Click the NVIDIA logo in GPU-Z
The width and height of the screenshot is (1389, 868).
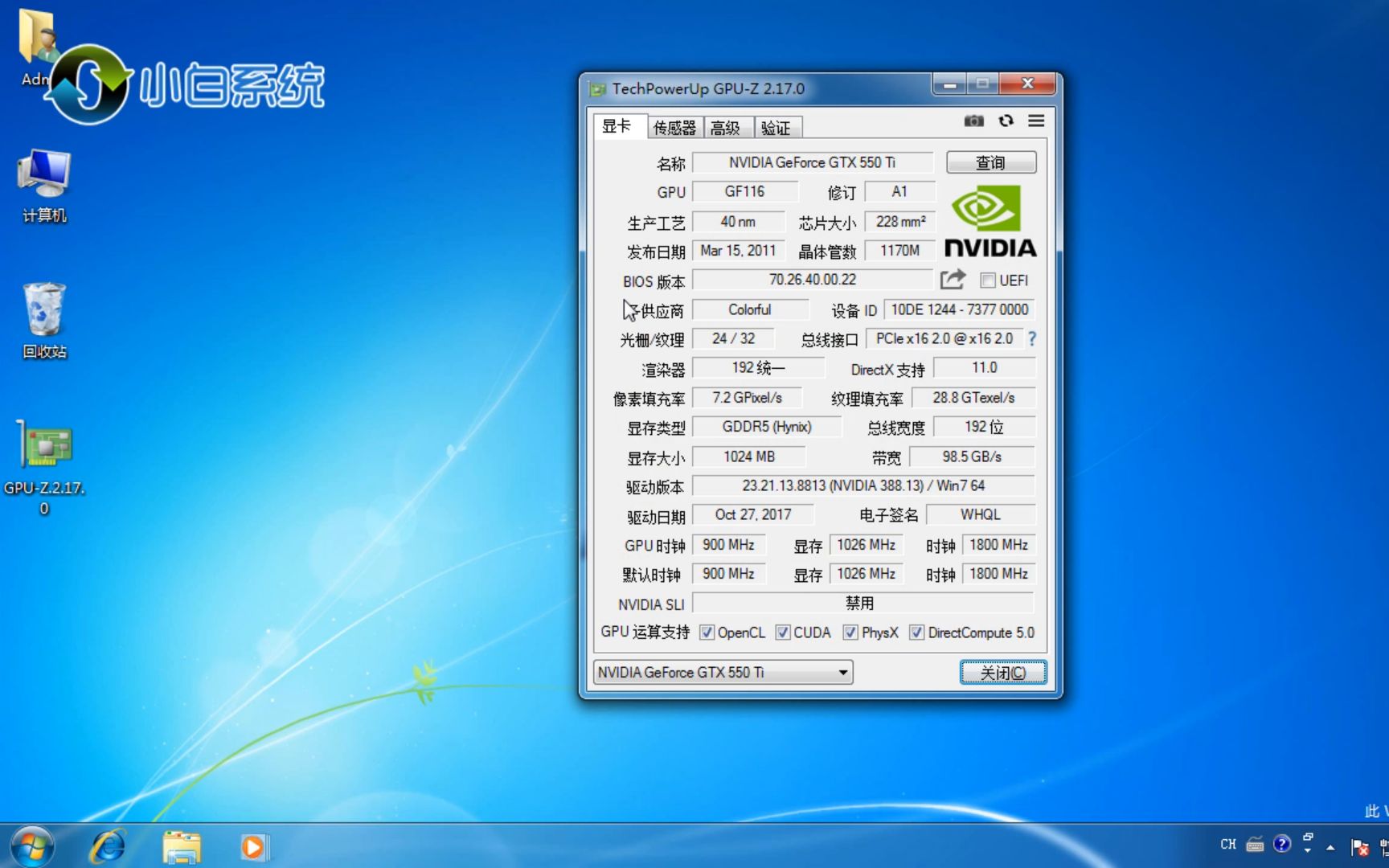coord(990,221)
